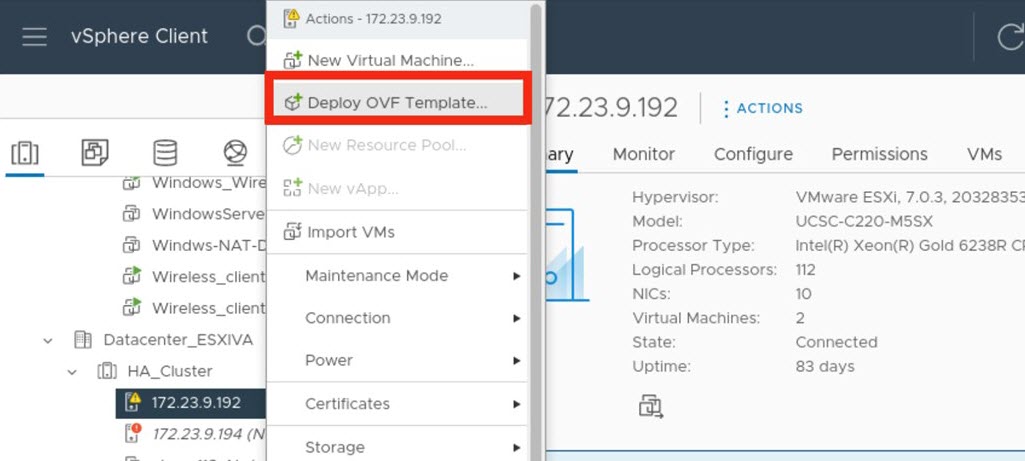Click the search magnifier icon
Viewport: 1025px width, 461px height.
click(x=256, y=36)
